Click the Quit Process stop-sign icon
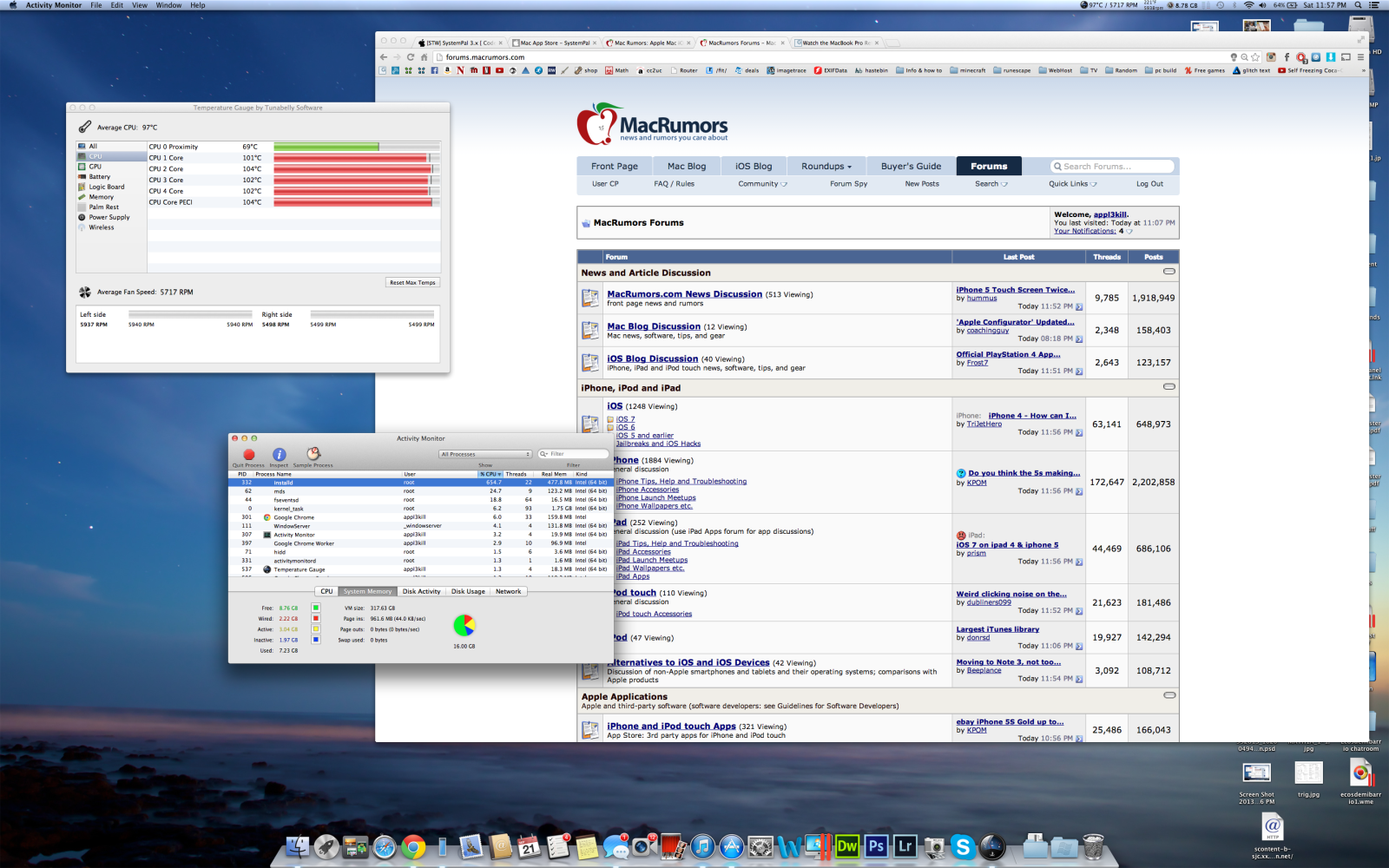1389x868 pixels. (249, 454)
